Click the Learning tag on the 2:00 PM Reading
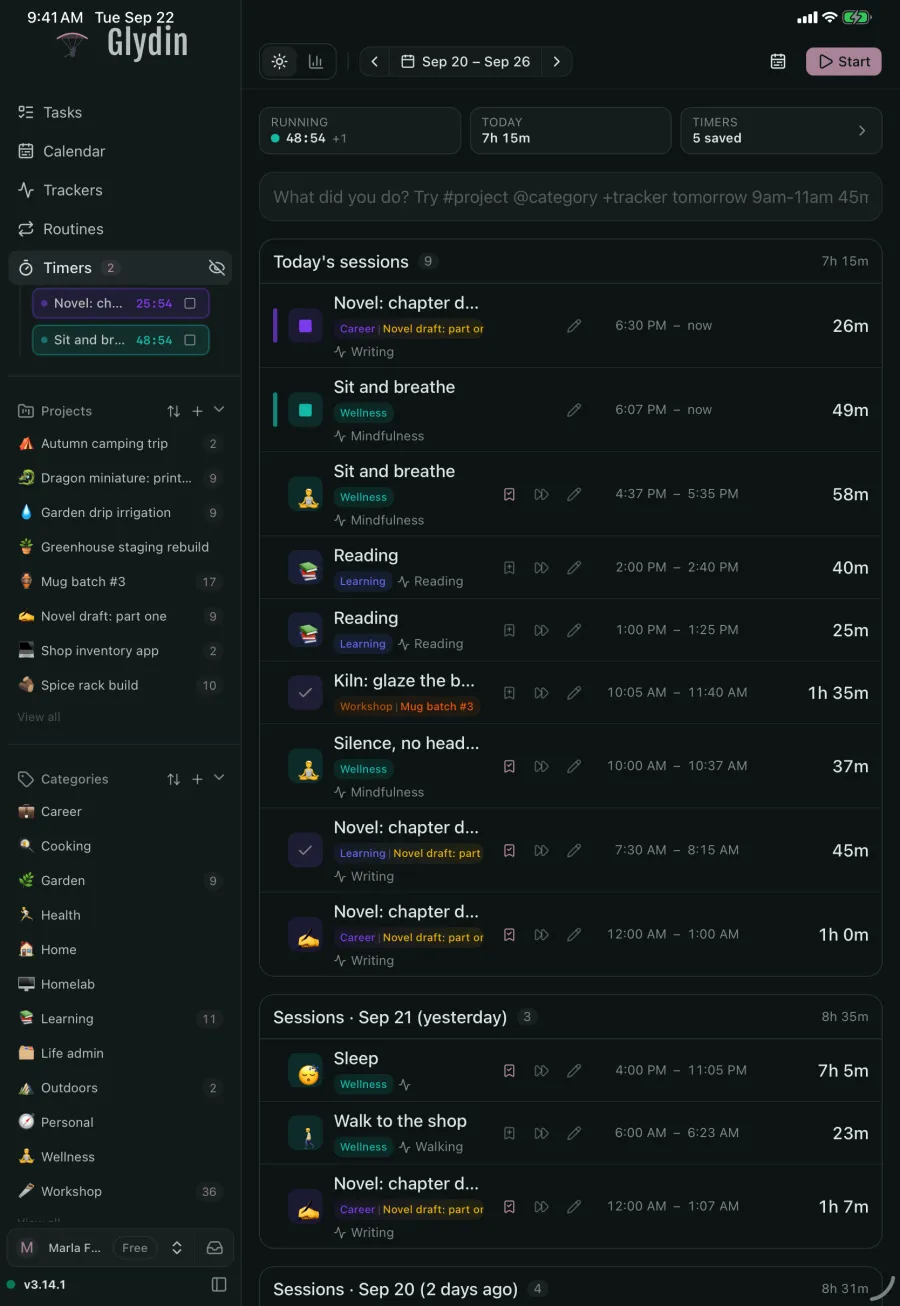 tap(362, 581)
